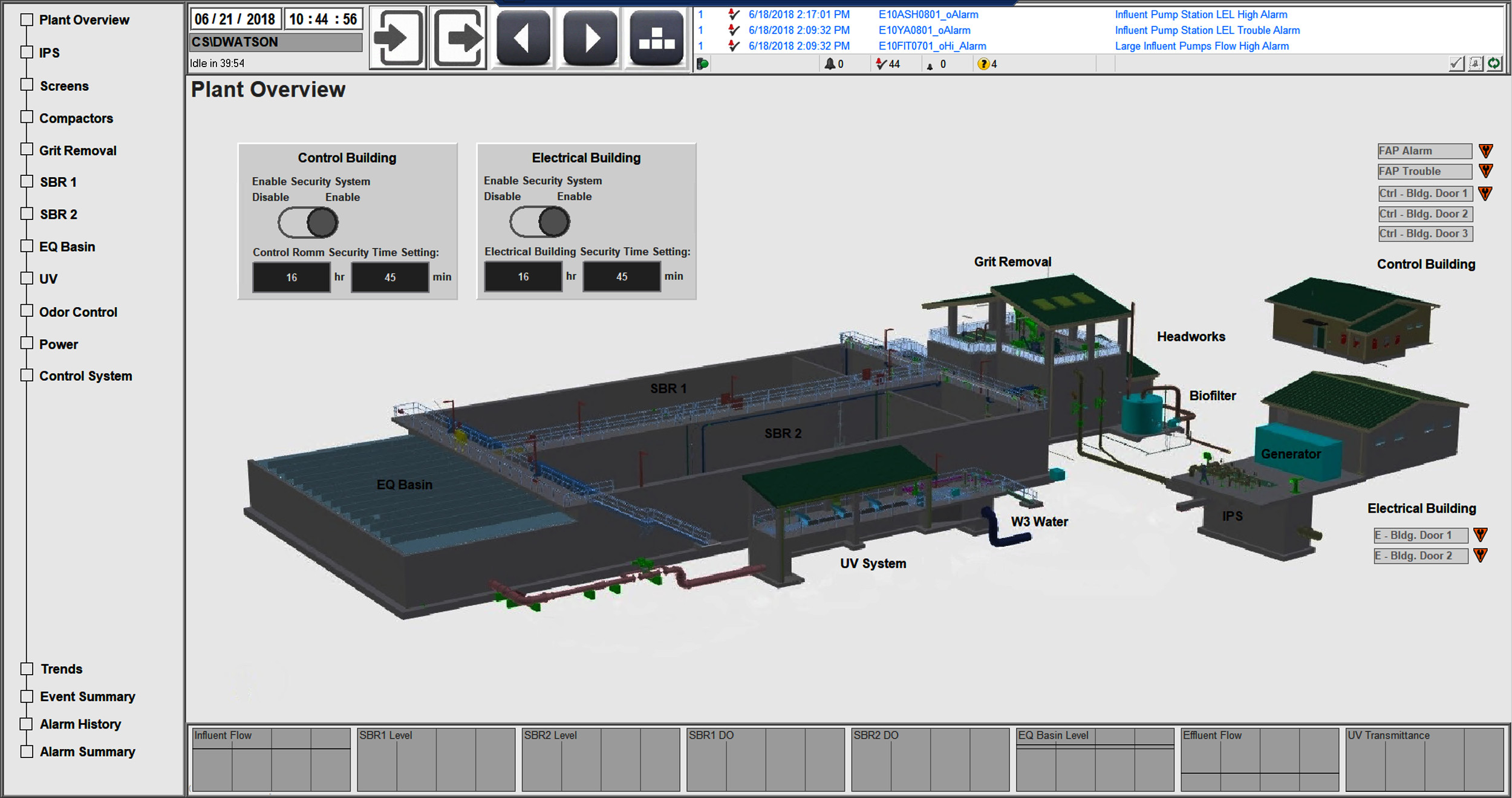Screen dimensions: 1512x798
Task: Click FAP Alarm status button
Action: click(1424, 151)
